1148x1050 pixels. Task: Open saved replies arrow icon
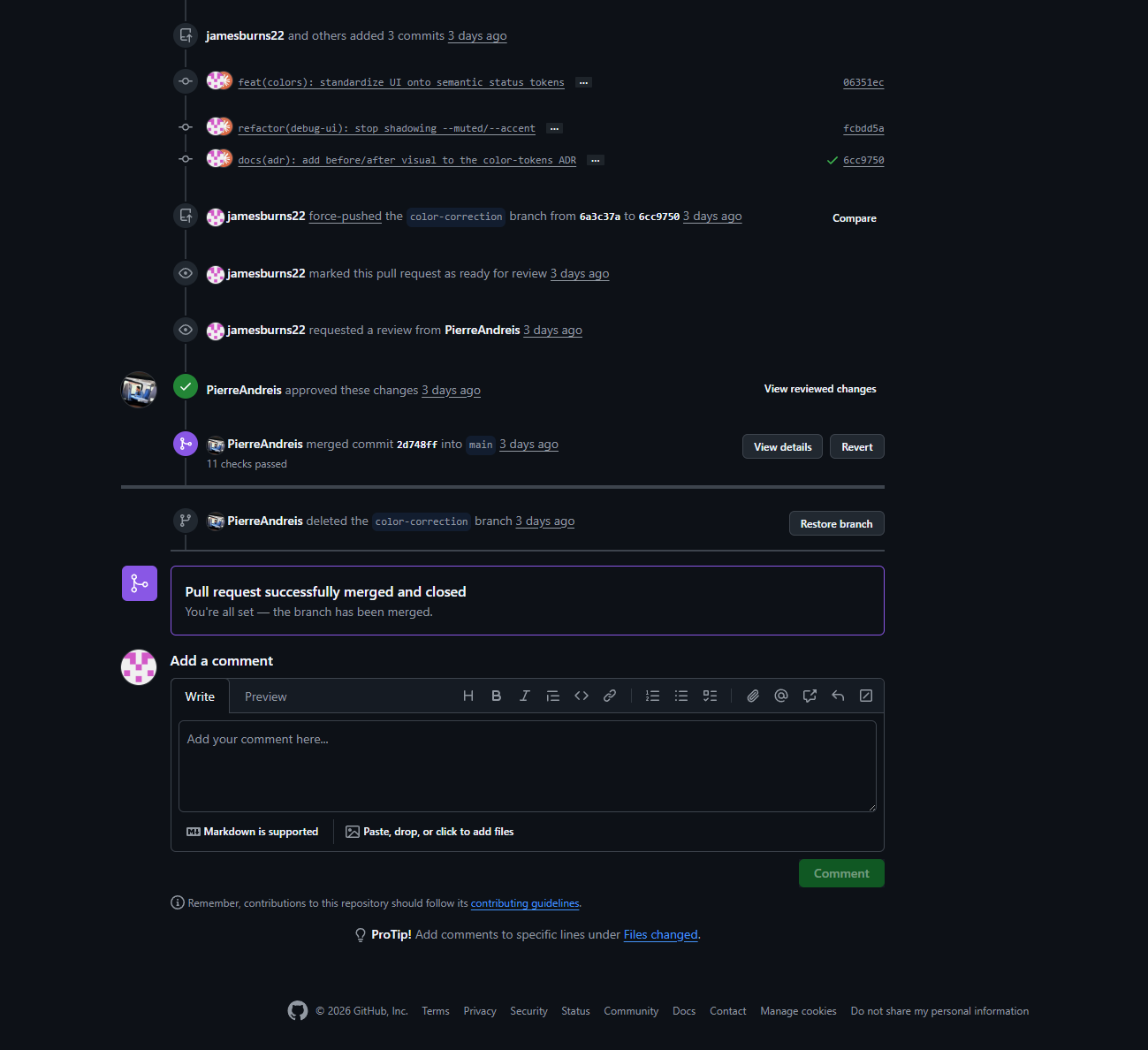tap(838, 696)
